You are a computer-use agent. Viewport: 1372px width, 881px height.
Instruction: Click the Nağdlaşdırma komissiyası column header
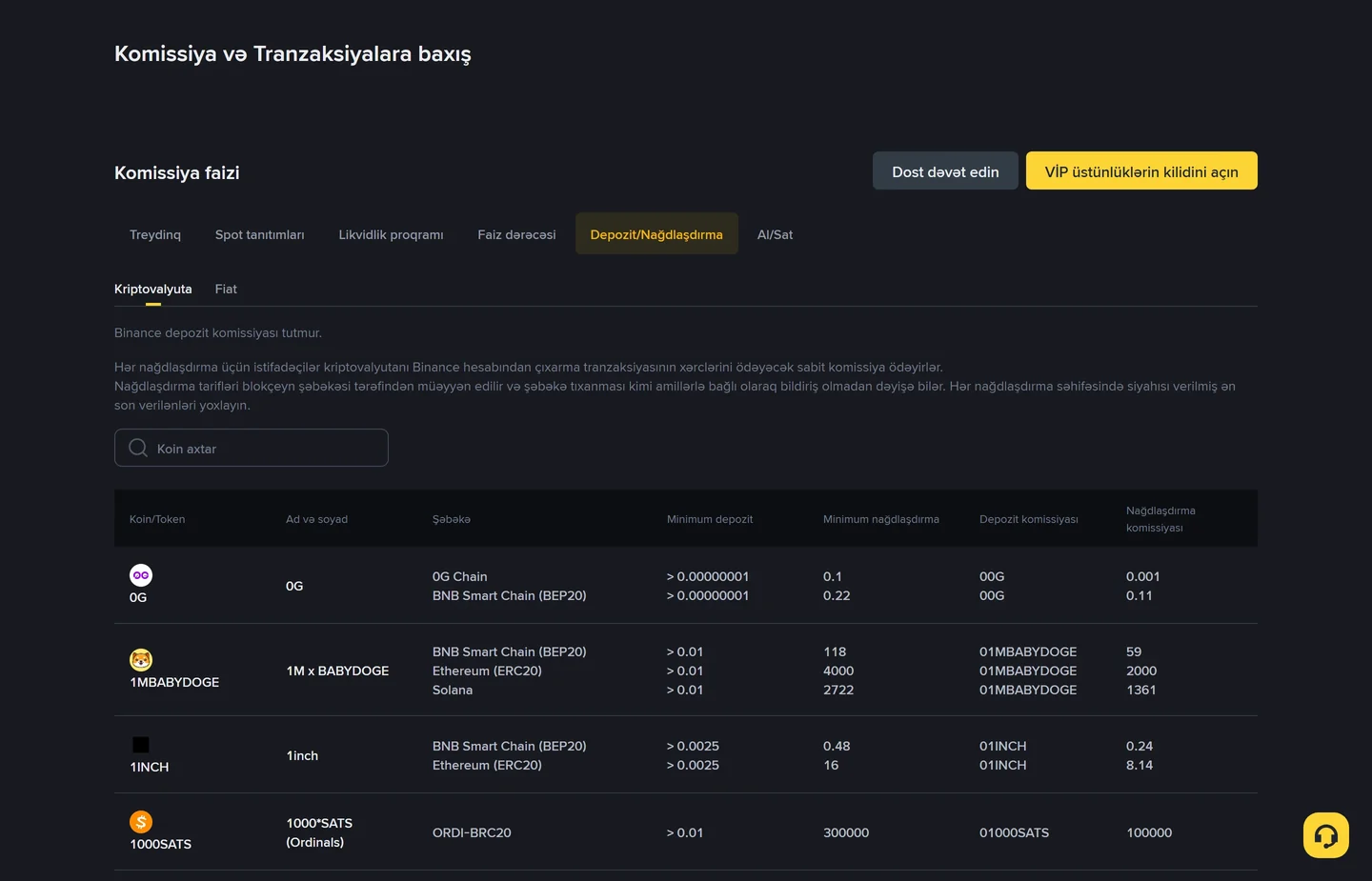(x=1160, y=519)
